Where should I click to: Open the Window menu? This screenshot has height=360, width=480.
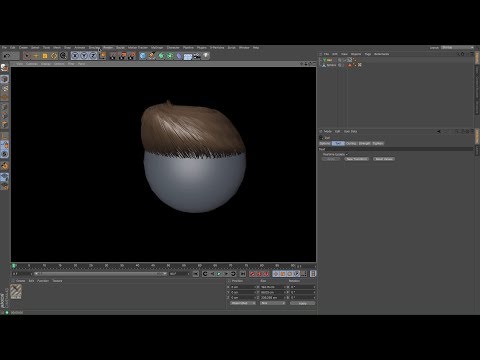click(x=244, y=48)
